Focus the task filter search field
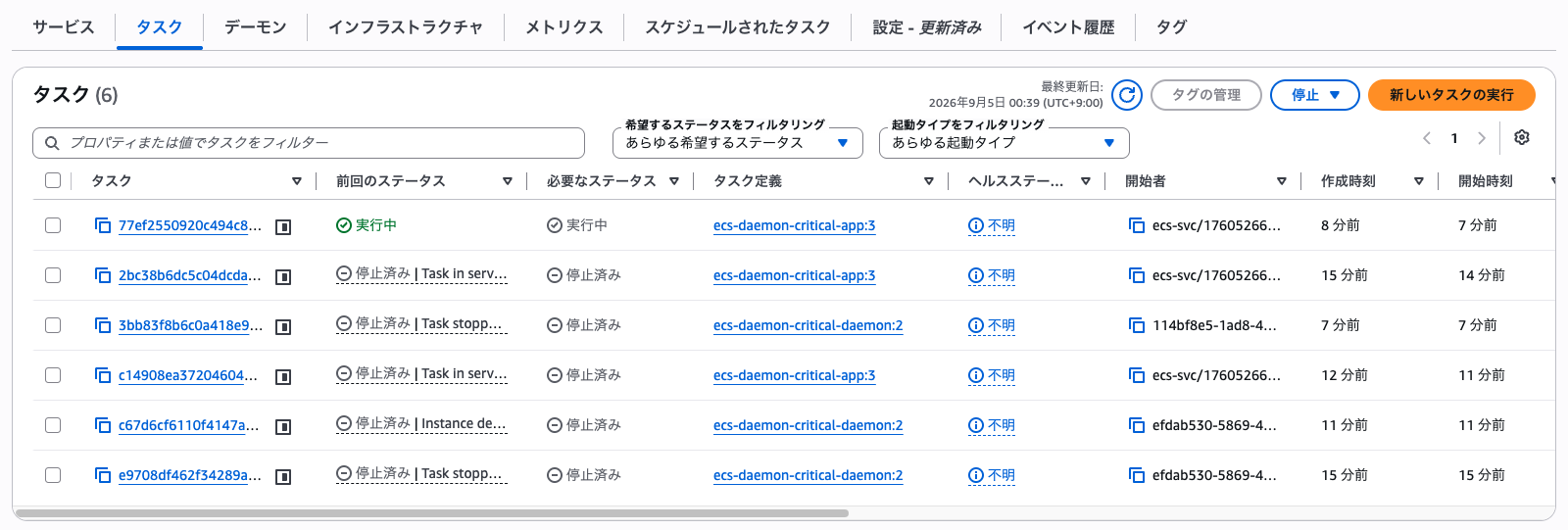Image resolution: width=1568 pixels, height=530 pixels. tap(309, 143)
